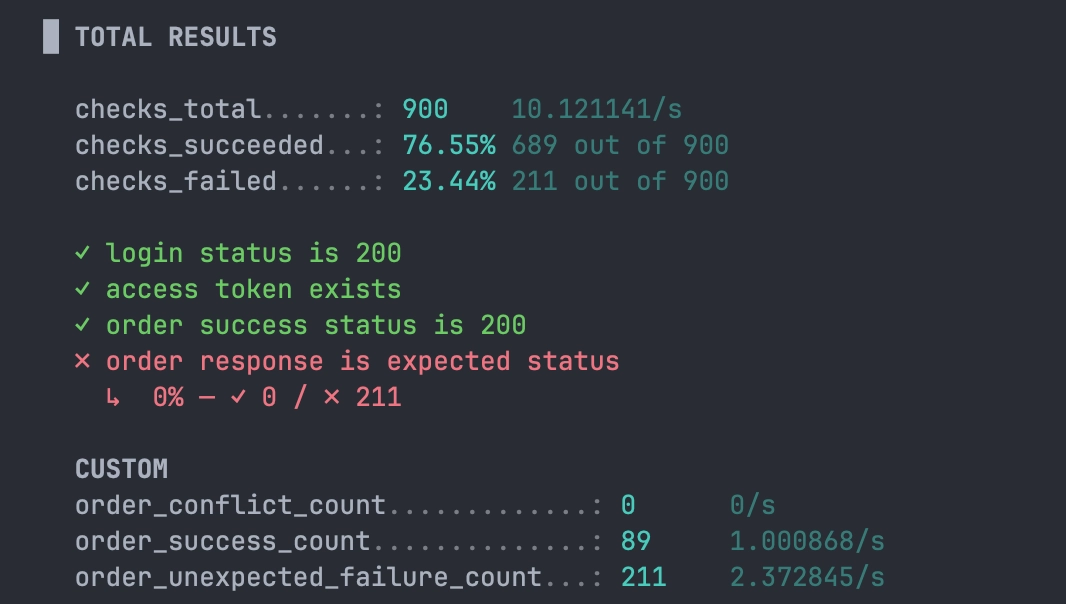The image size is (1066, 604).
Task: Click 'order response is expected status' line
Action: click(362, 361)
